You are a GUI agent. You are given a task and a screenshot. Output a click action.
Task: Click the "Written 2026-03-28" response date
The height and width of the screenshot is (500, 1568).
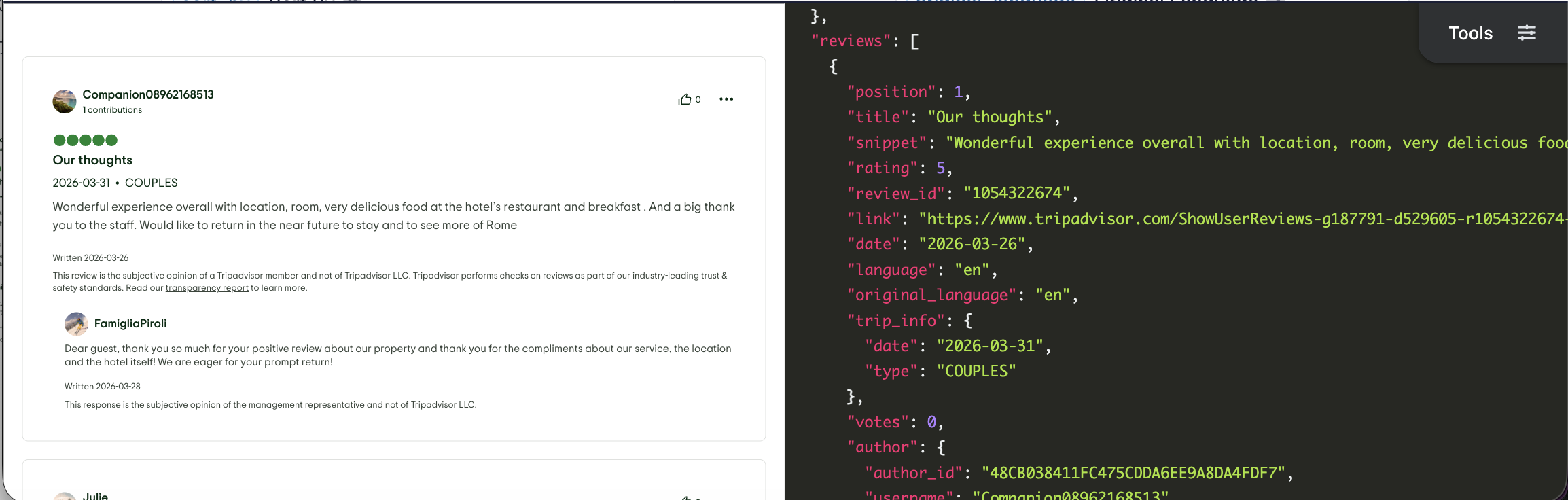coord(103,387)
